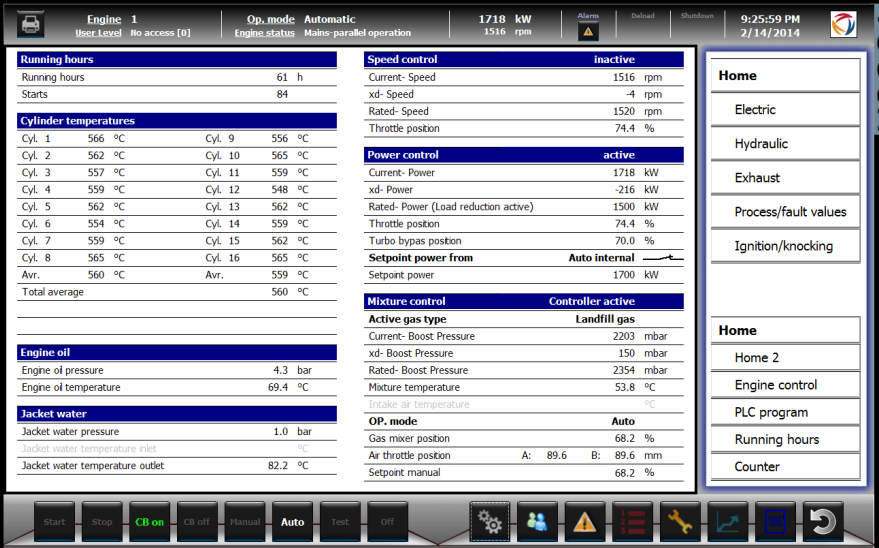Viewport: 879px width, 548px height.
Task: Open the trend chart icon
Action: click(x=728, y=522)
